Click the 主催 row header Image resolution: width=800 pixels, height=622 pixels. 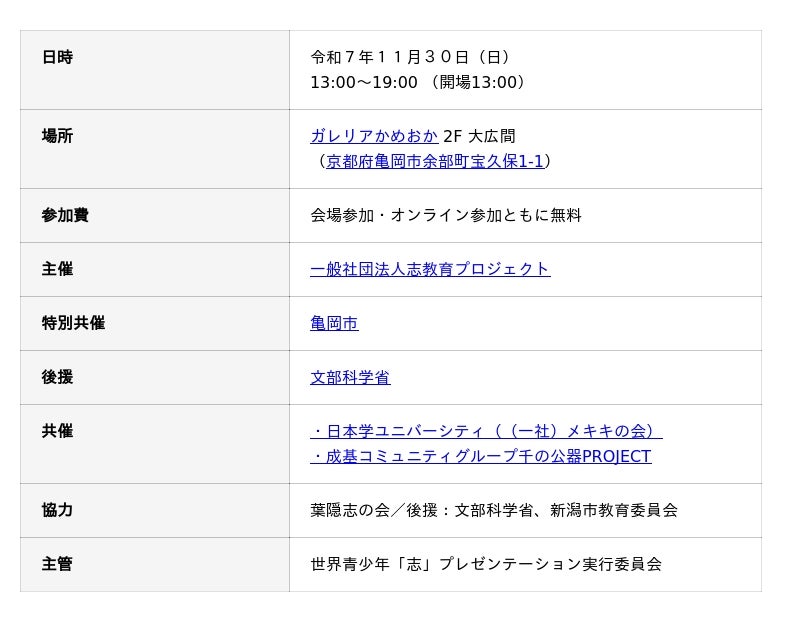point(57,269)
